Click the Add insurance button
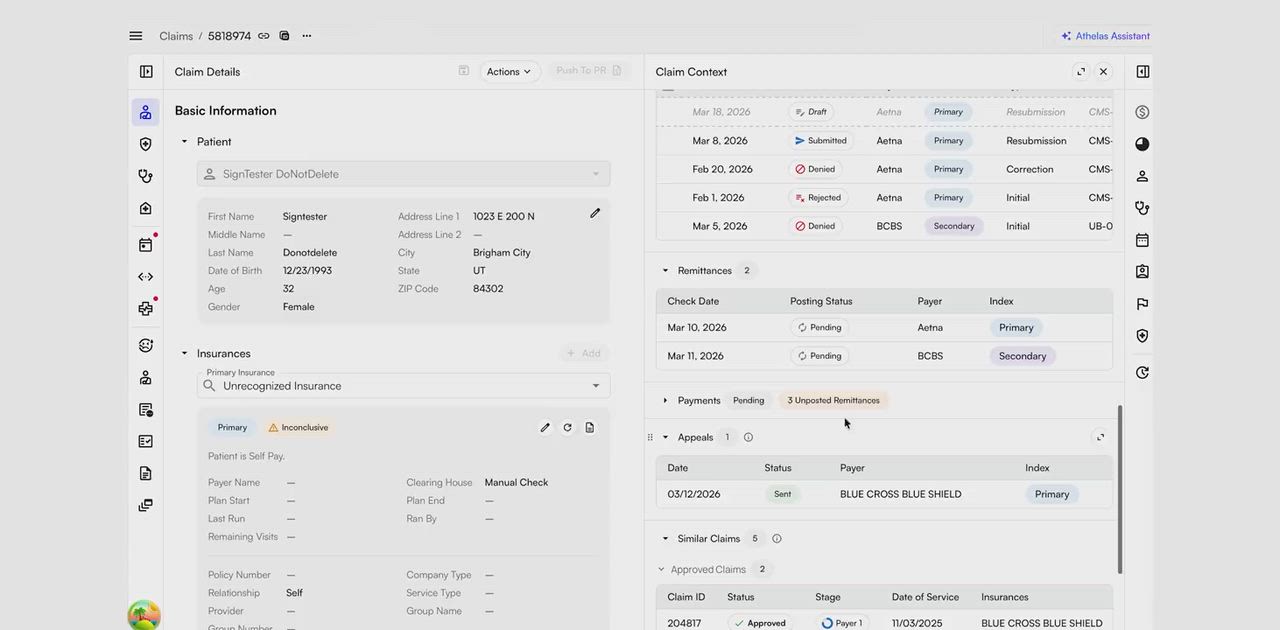This screenshot has height=630, width=1280. (x=584, y=353)
